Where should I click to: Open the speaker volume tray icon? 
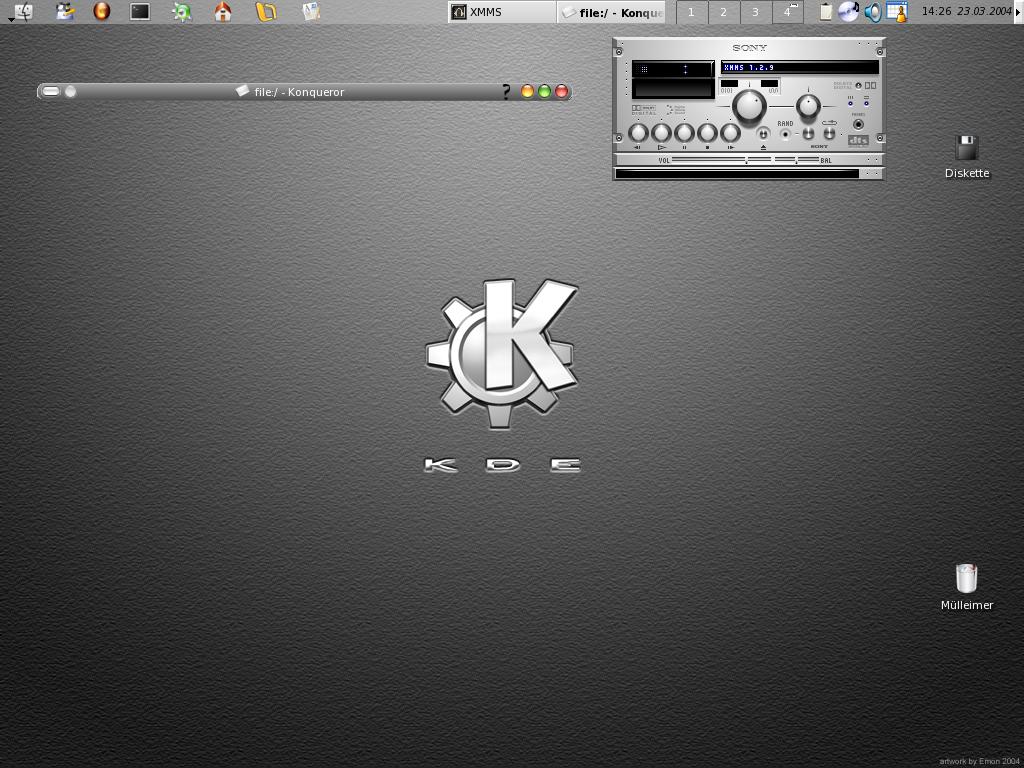point(872,12)
